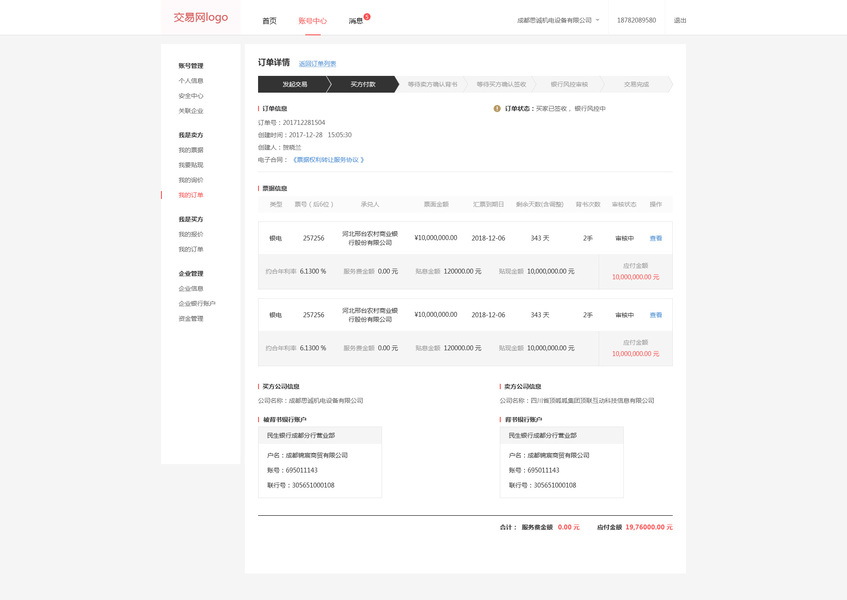The width and height of the screenshot is (847, 600).
Task: Click order number 201712281504
Action: coord(304,123)
